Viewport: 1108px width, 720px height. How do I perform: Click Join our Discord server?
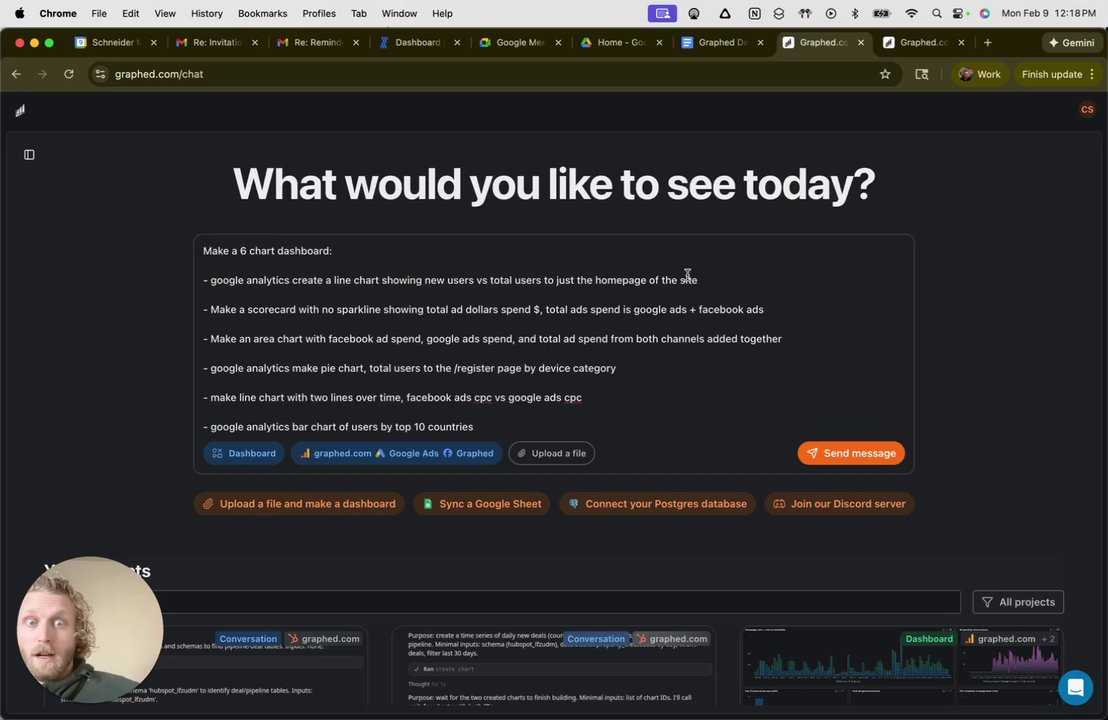pos(839,504)
